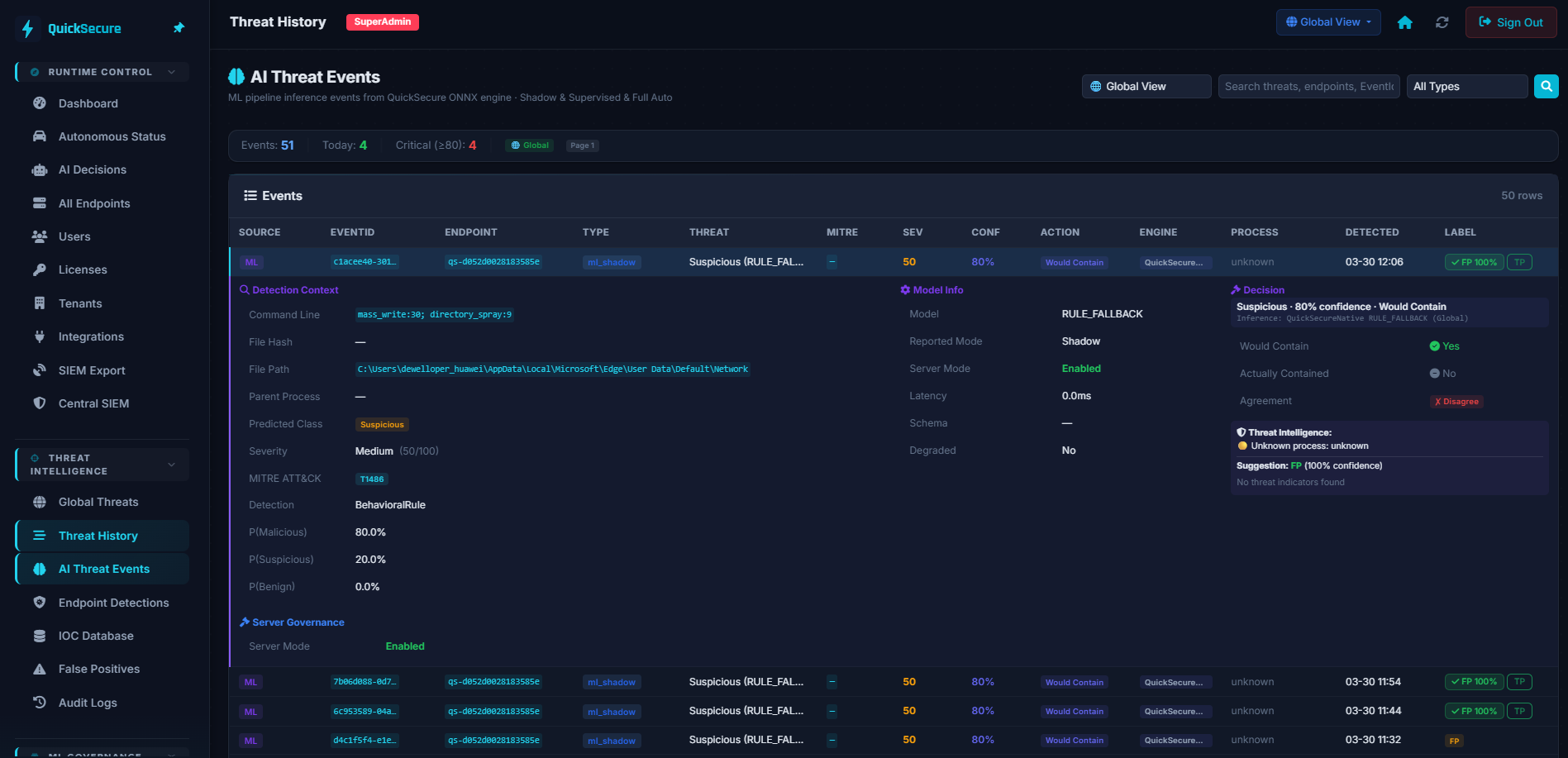Select the AI Decisions sidebar icon
1568x758 pixels.
click(x=40, y=169)
